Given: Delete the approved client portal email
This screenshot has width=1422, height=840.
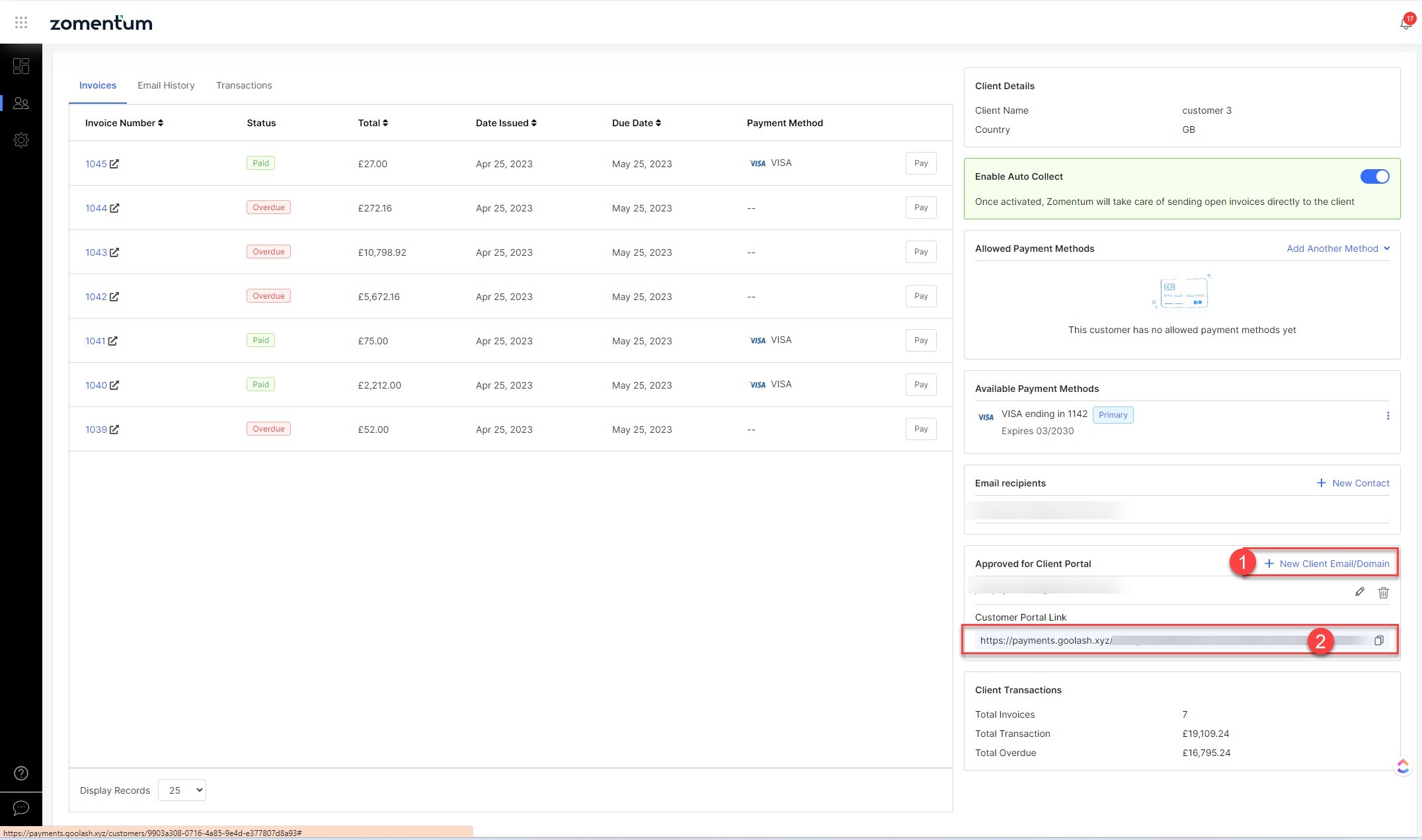Looking at the screenshot, I should point(1383,592).
